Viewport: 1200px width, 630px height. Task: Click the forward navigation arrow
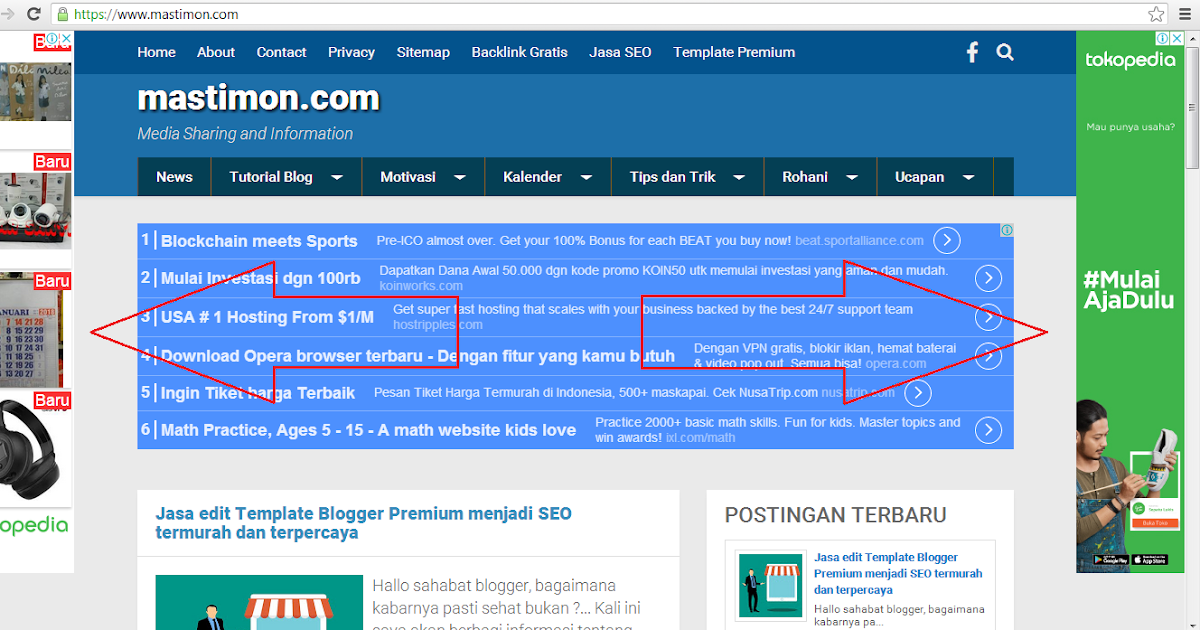(7, 14)
